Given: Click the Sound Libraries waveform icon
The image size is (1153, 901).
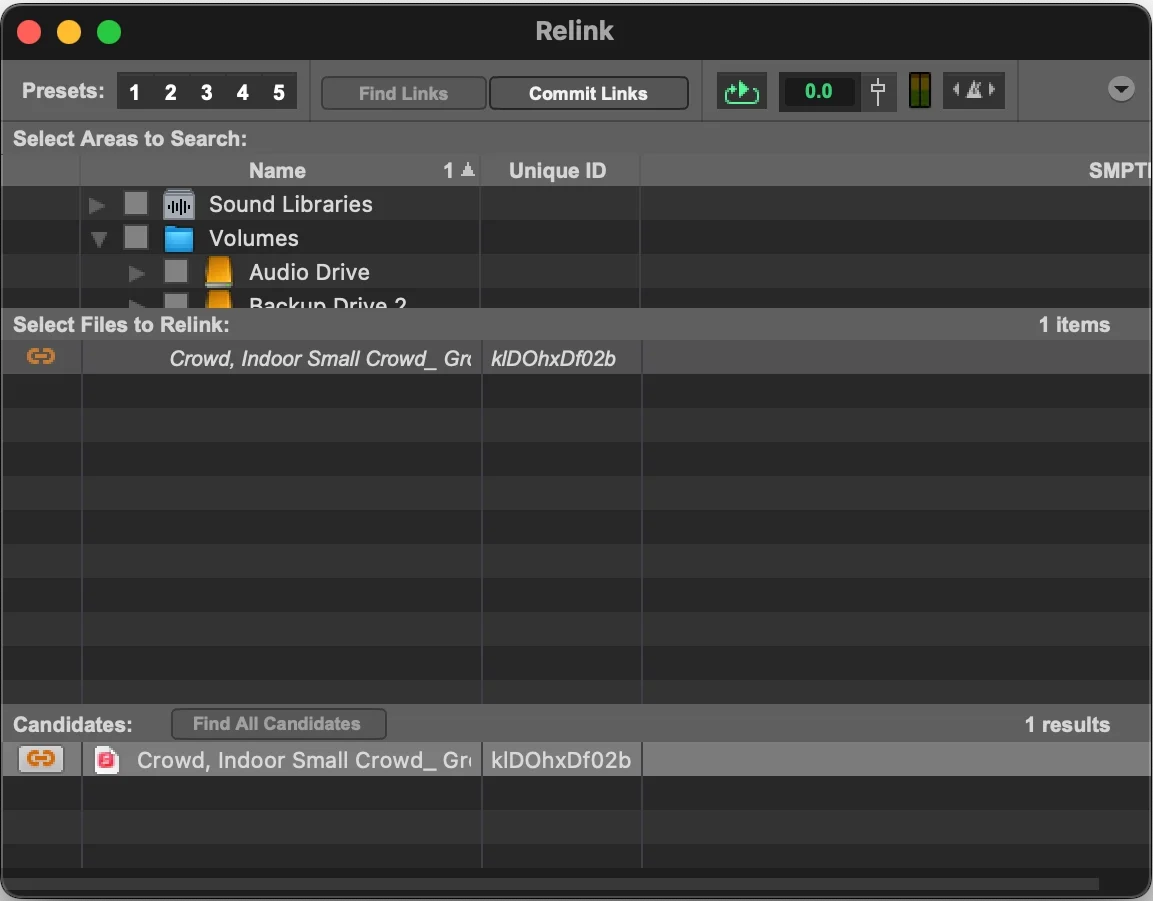Looking at the screenshot, I should pyautogui.click(x=179, y=204).
